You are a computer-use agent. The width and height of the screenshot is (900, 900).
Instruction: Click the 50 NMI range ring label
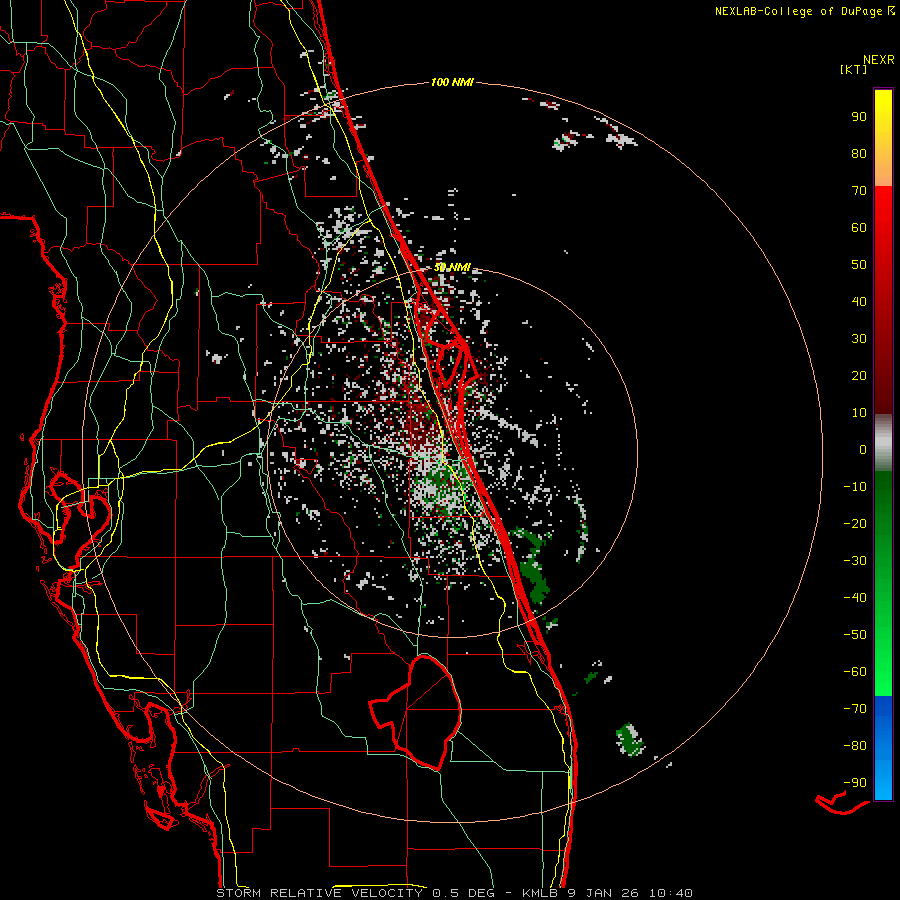[x=452, y=267]
